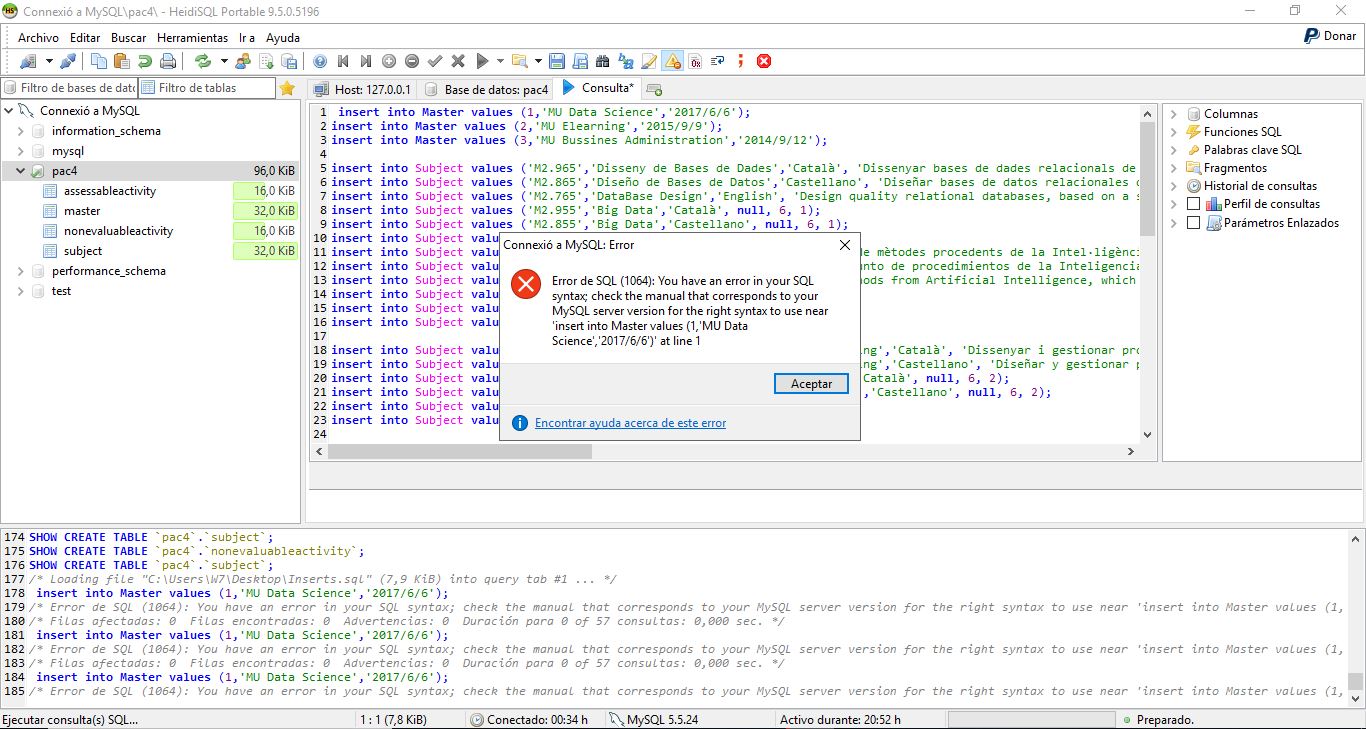Expand the information_schema database node

click(x=20, y=131)
